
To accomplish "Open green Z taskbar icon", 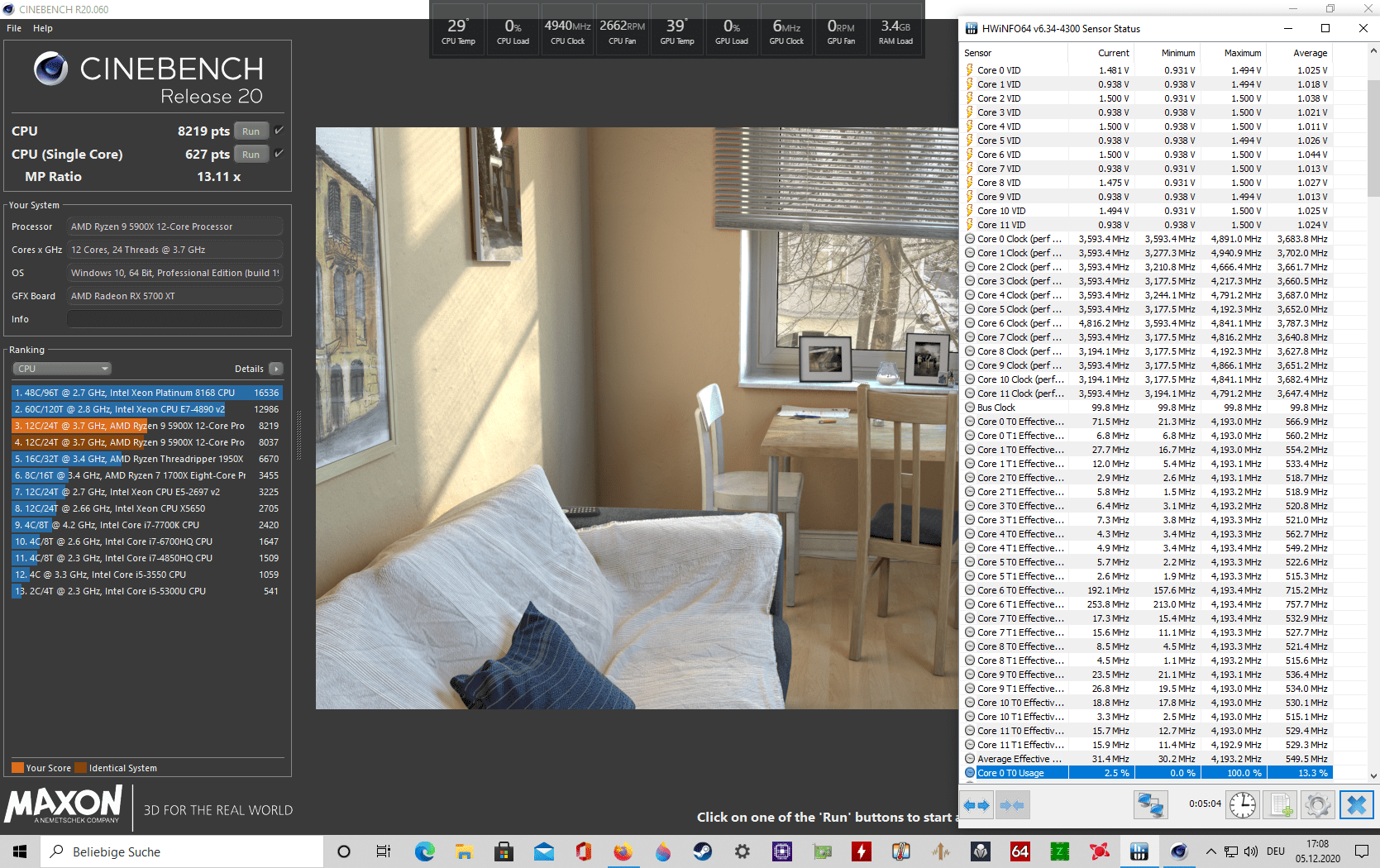I will (1060, 851).
